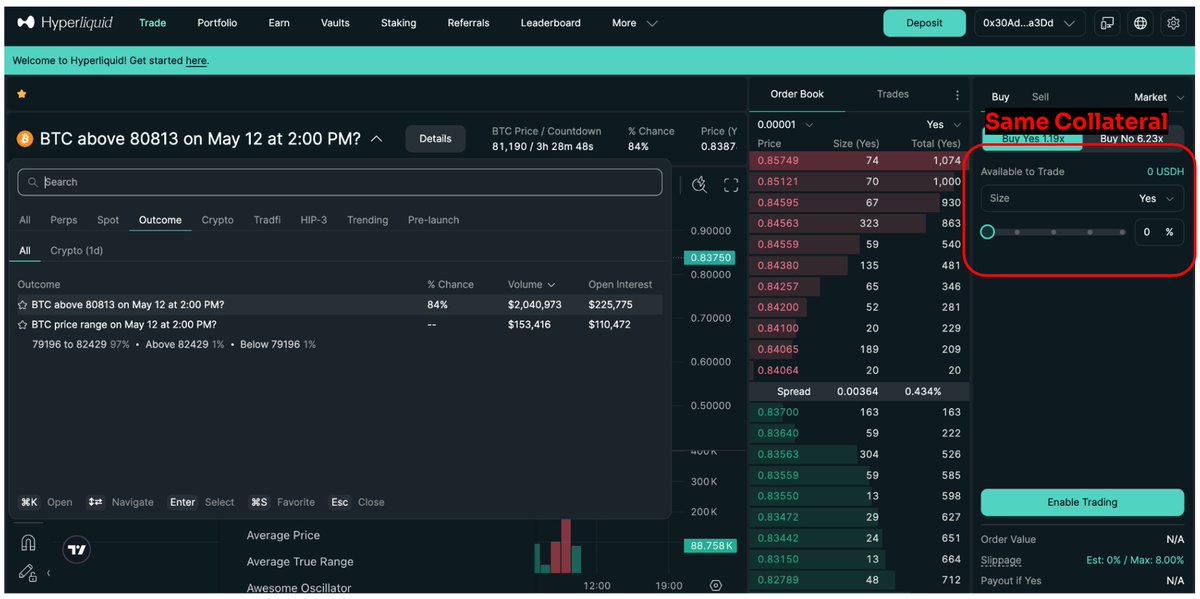Switch to the Trades tab
Image resolution: width=1200 pixels, height=599 pixels.
click(x=893, y=94)
